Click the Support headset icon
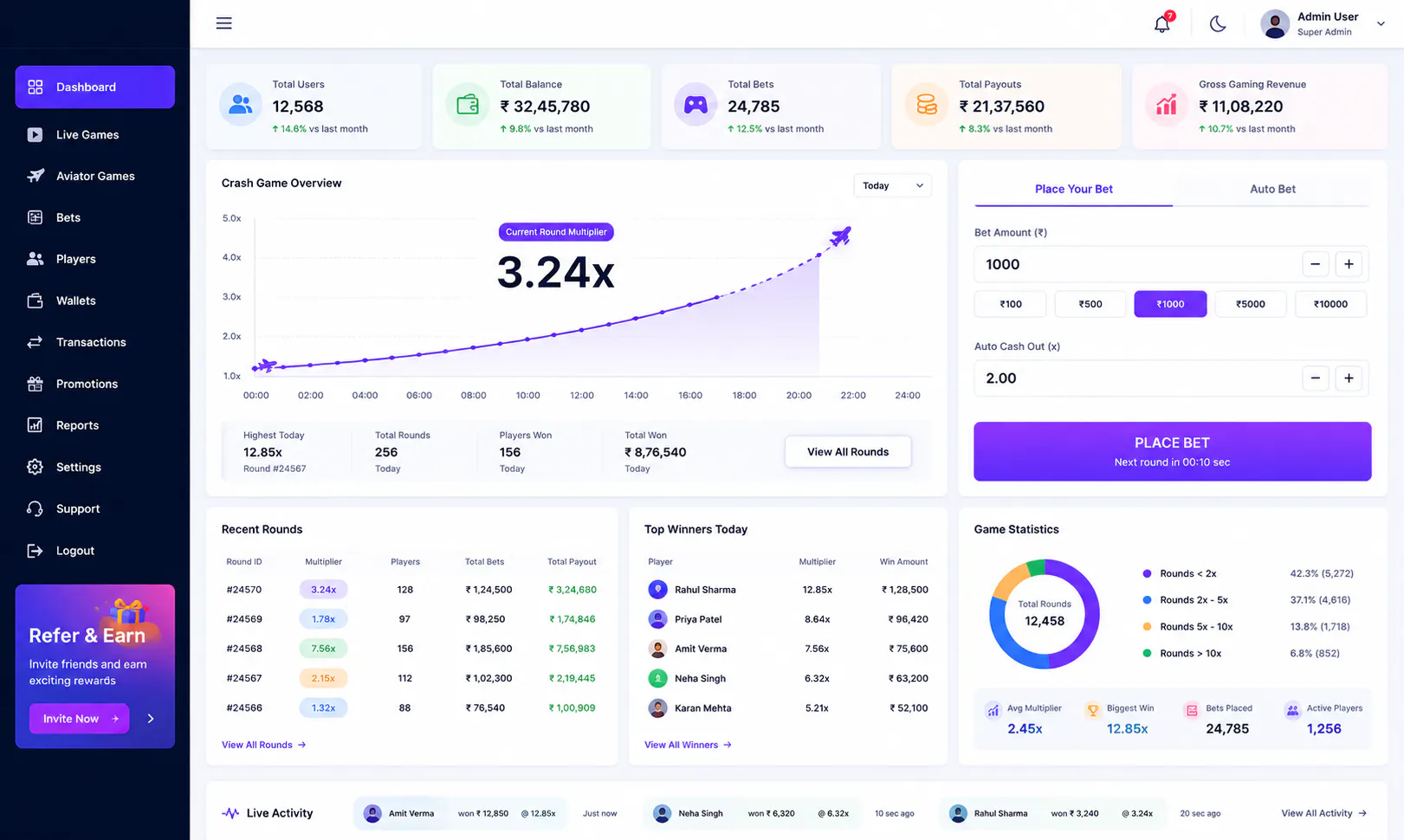The image size is (1404, 840). click(35, 508)
